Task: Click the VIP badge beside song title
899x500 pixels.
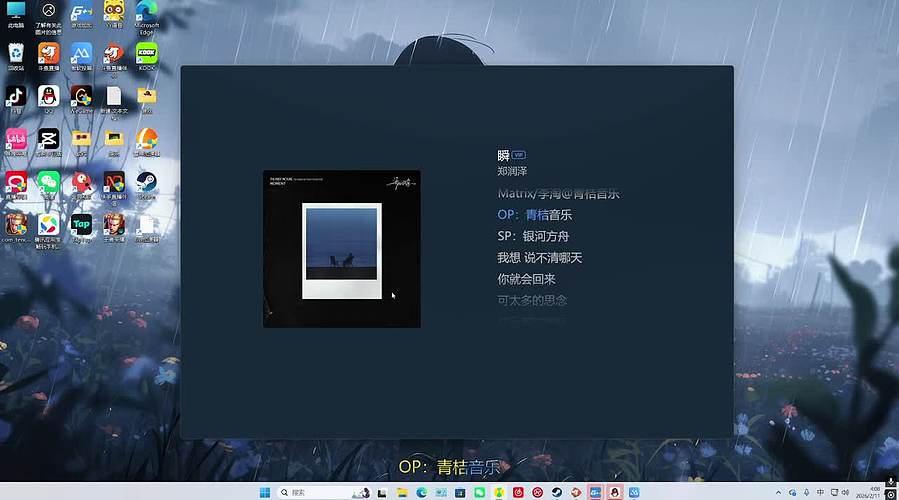Action: click(x=519, y=155)
